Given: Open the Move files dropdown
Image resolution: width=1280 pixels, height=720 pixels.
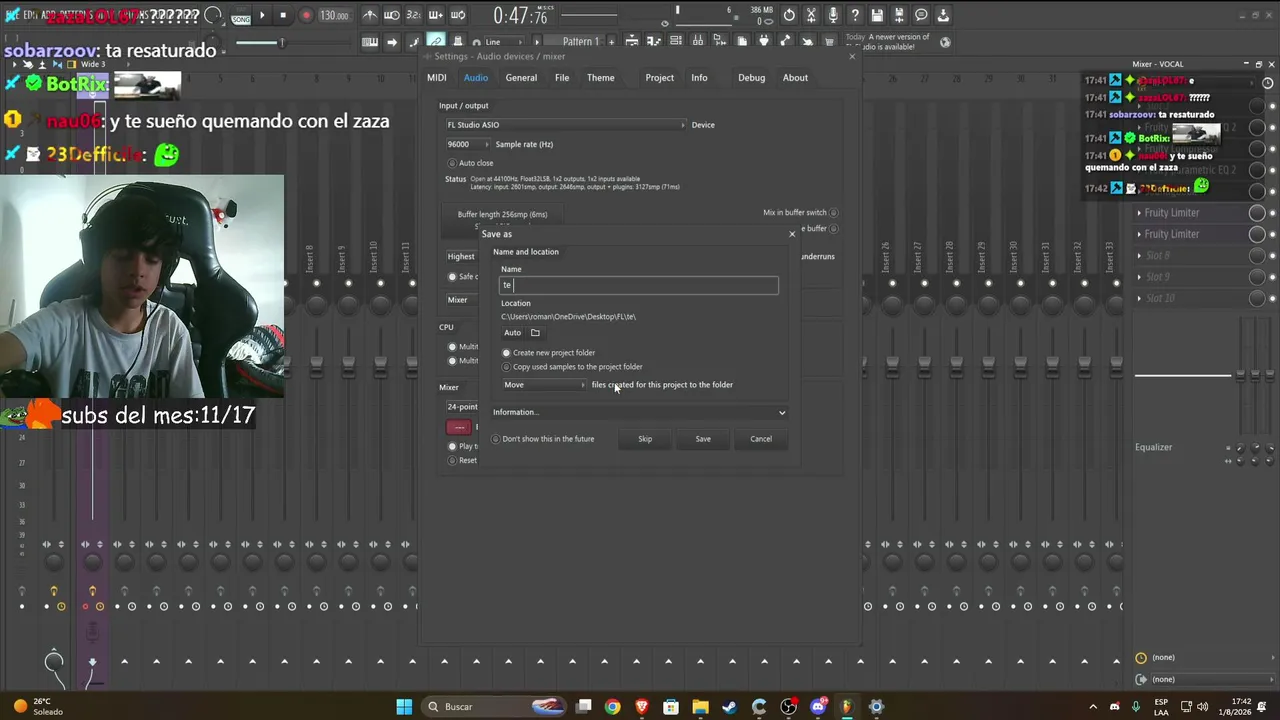Looking at the screenshot, I should click(545, 385).
